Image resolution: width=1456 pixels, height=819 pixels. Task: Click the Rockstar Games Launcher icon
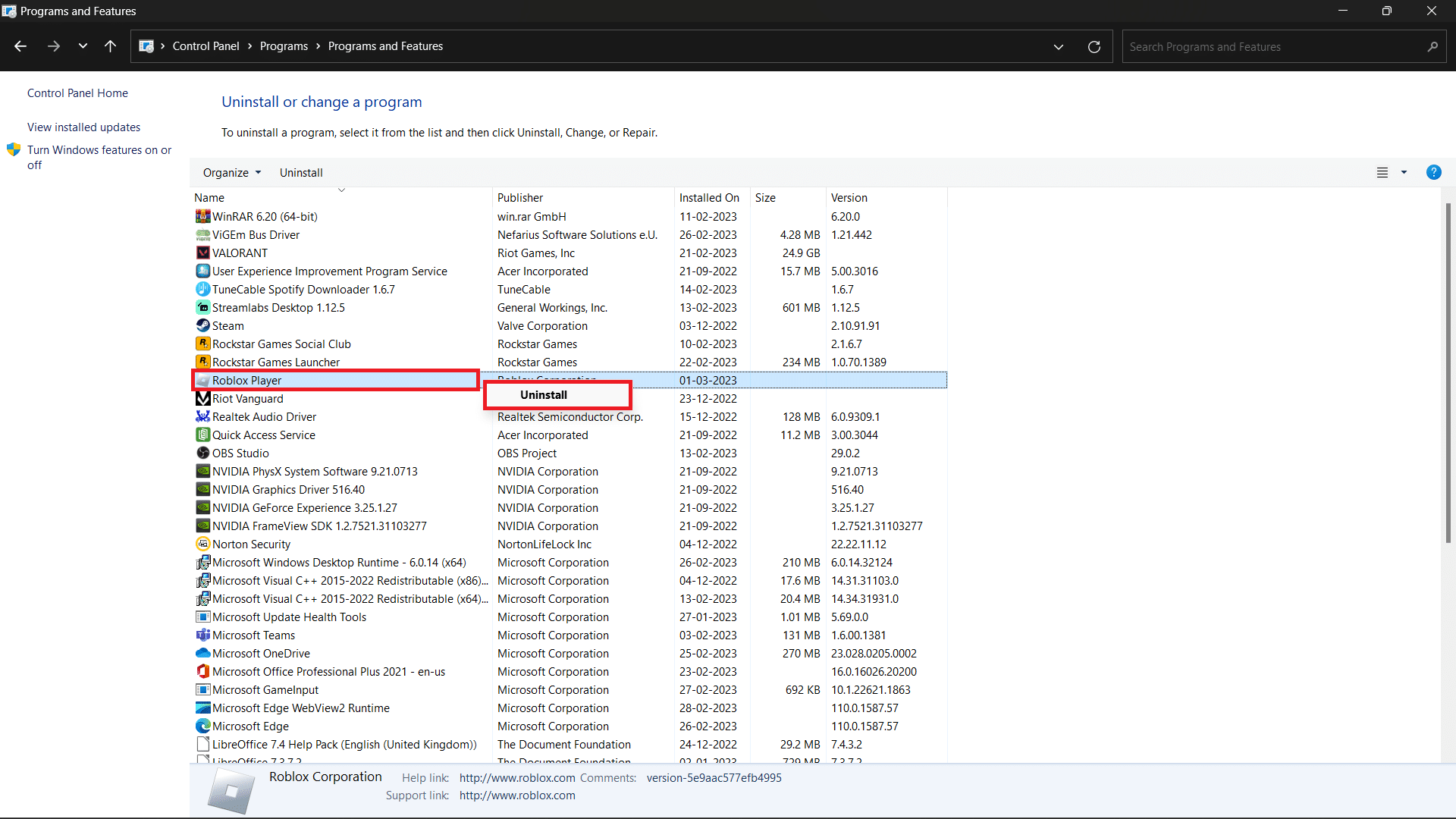coord(202,362)
